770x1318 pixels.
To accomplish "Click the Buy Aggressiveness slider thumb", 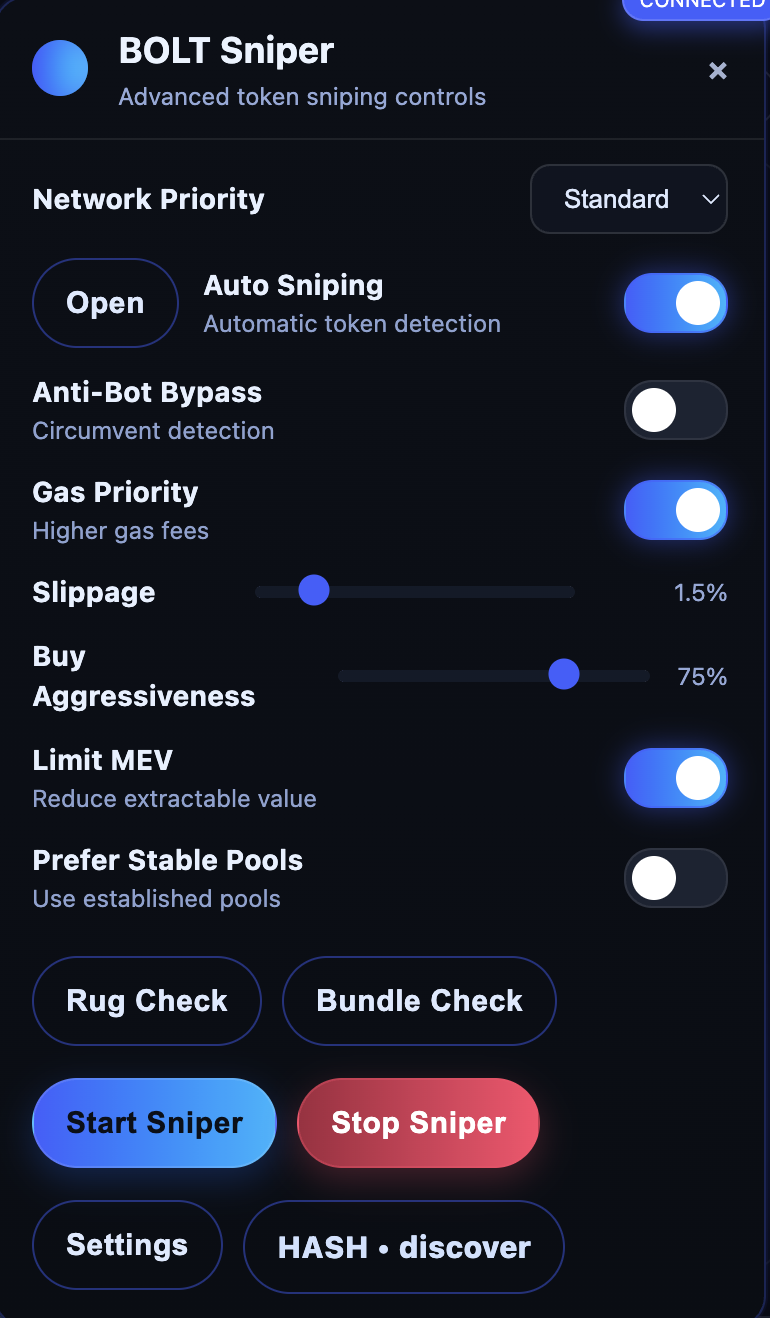I will (x=564, y=675).
